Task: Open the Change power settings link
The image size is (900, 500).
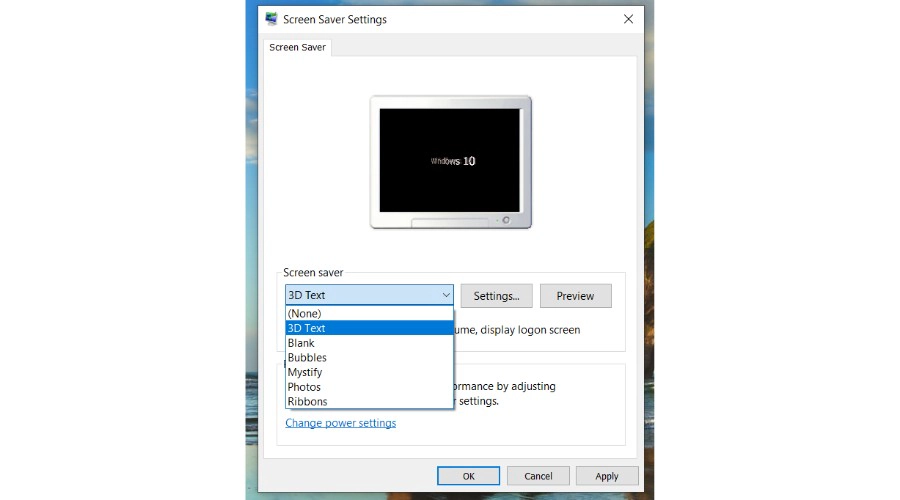Action: (x=340, y=423)
